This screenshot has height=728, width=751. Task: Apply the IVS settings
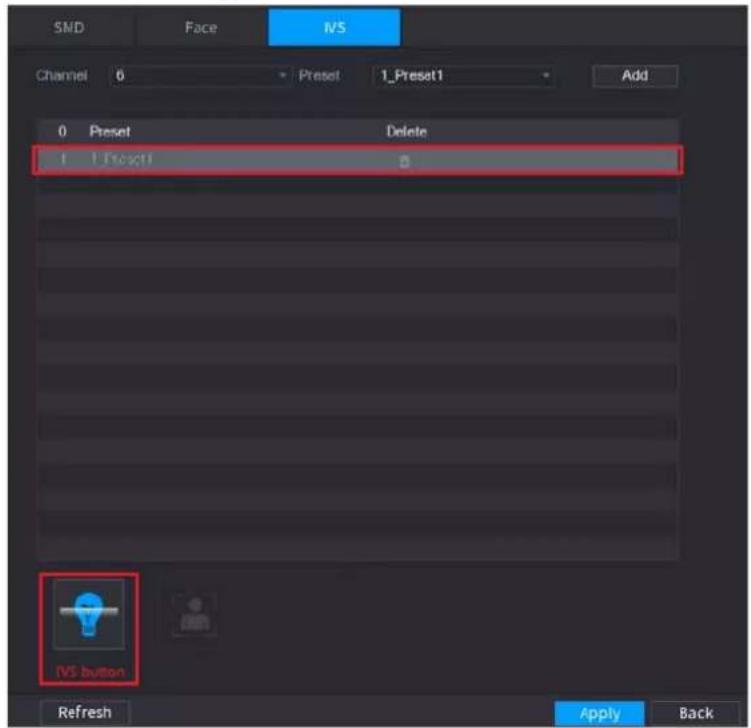click(600, 714)
